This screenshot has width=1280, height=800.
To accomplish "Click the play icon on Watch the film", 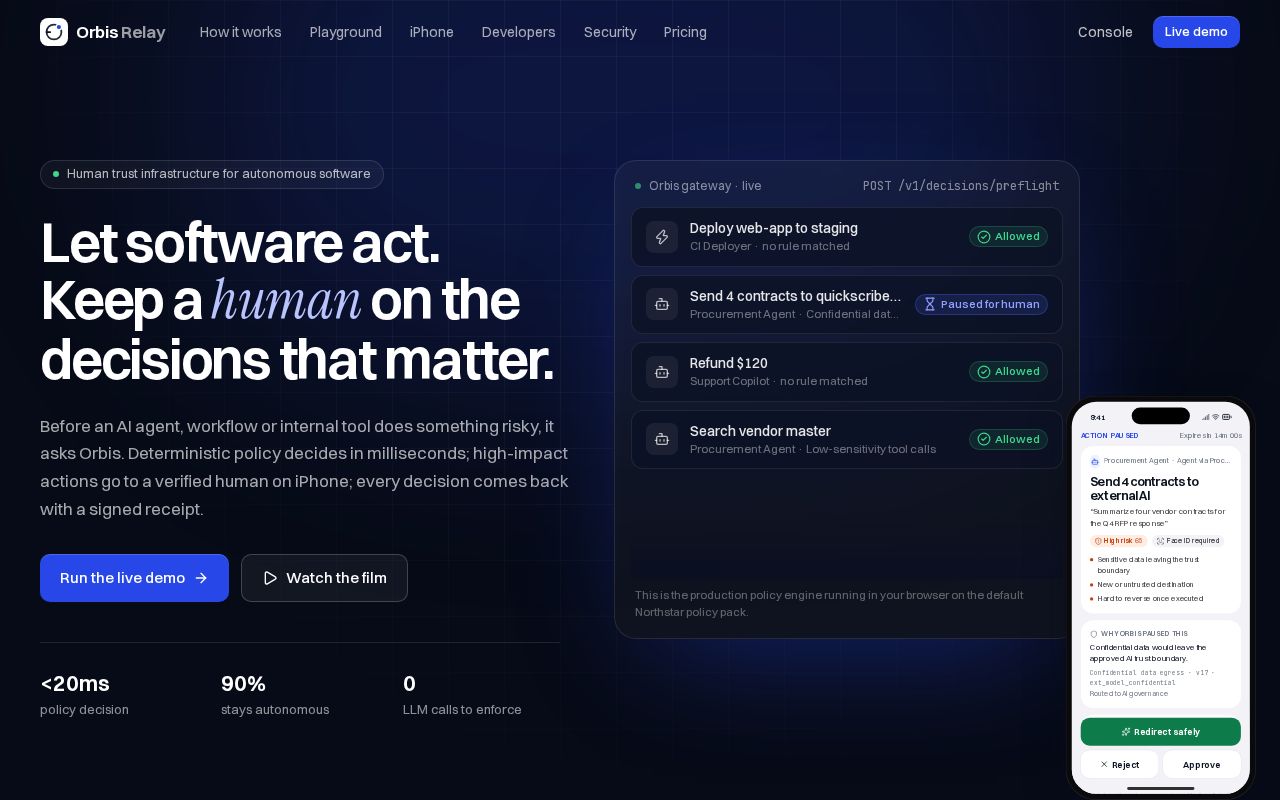I will click(x=270, y=578).
